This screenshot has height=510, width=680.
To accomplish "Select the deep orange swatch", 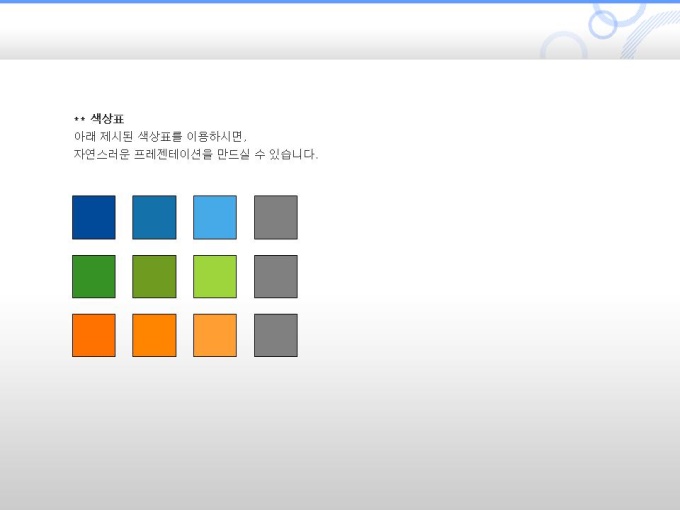I will 94,335.
